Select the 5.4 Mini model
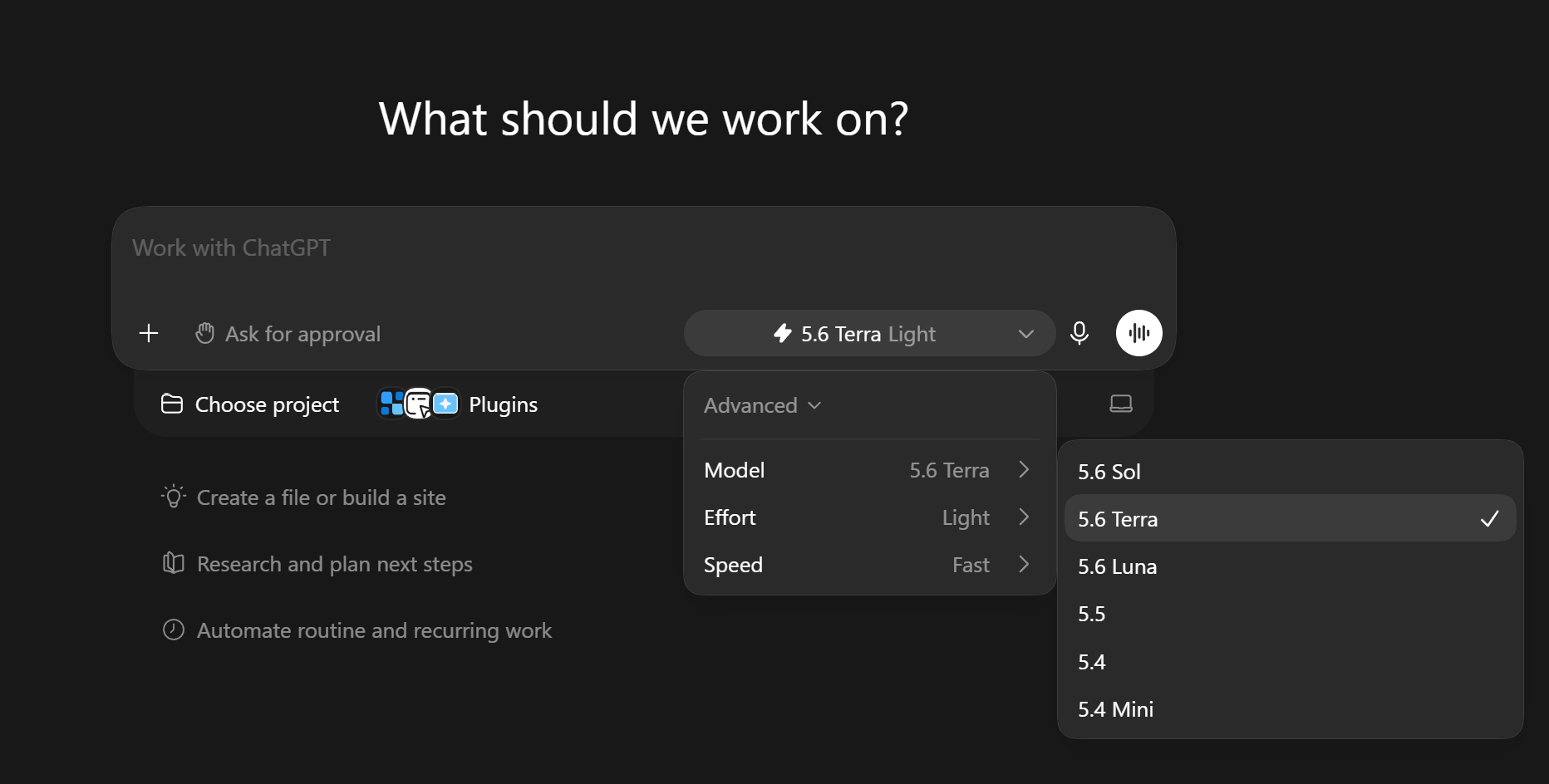This screenshot has width=1549, height=784. pos(1290,708)
